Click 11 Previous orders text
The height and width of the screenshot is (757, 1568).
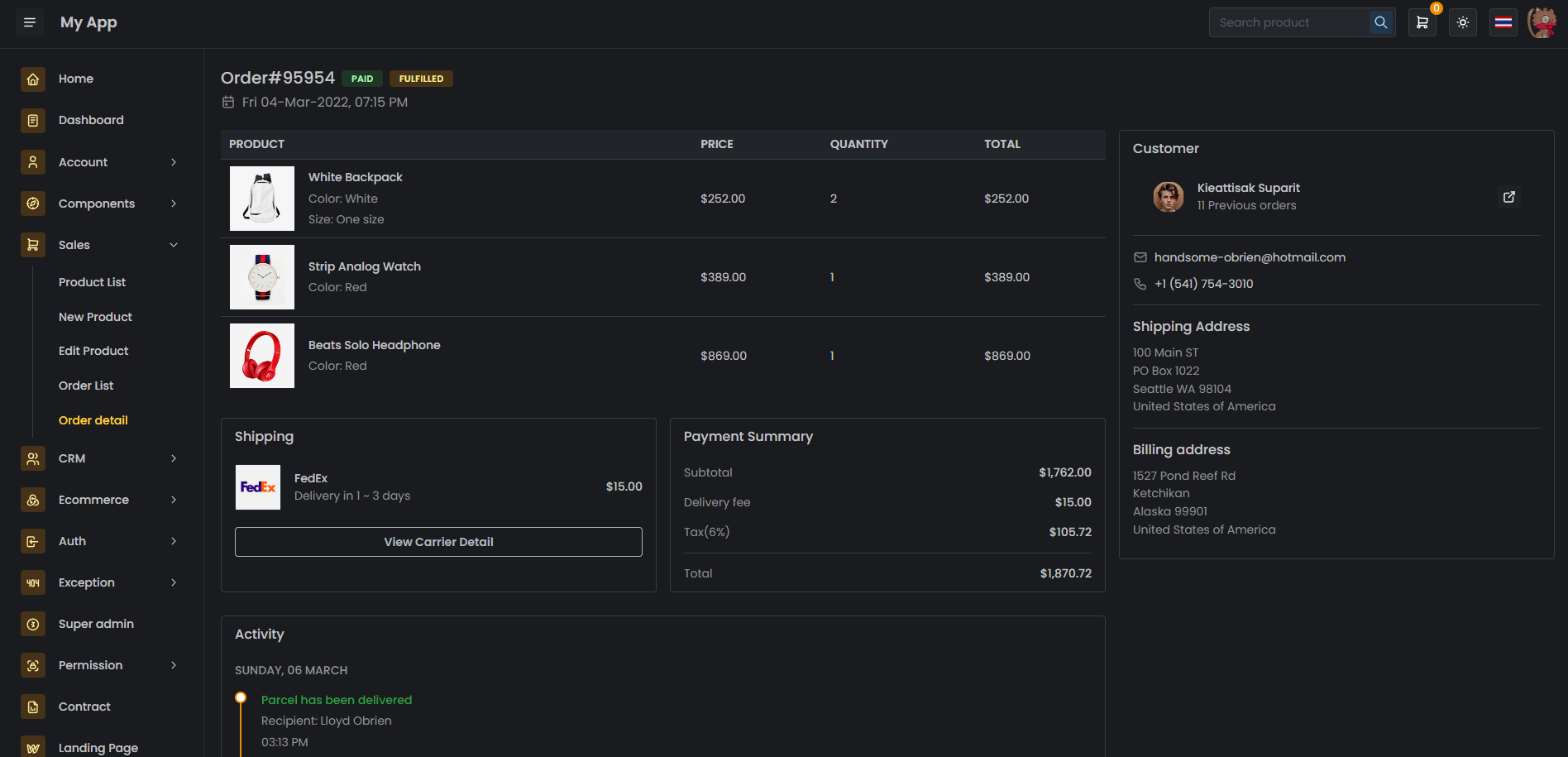1247,205
